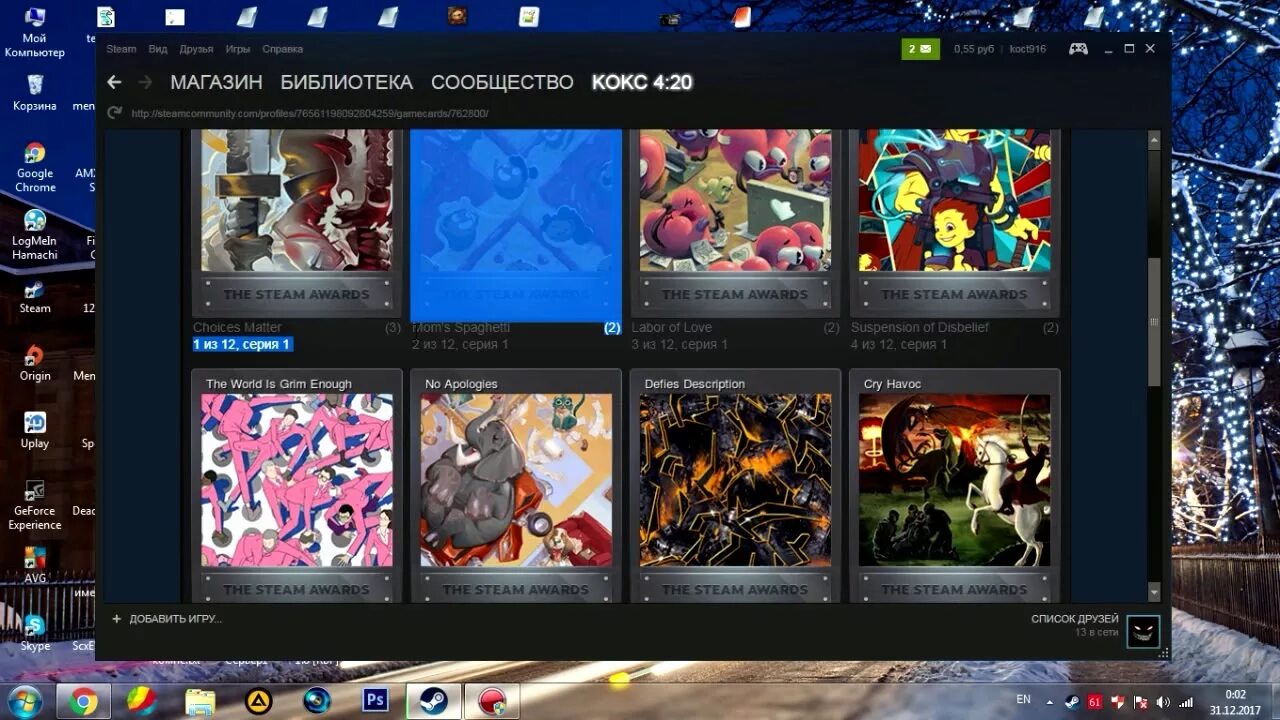Click the Steam forward arrow
Image resolution: width=1280 pixels, height=720 pixels.
(145, 82)
